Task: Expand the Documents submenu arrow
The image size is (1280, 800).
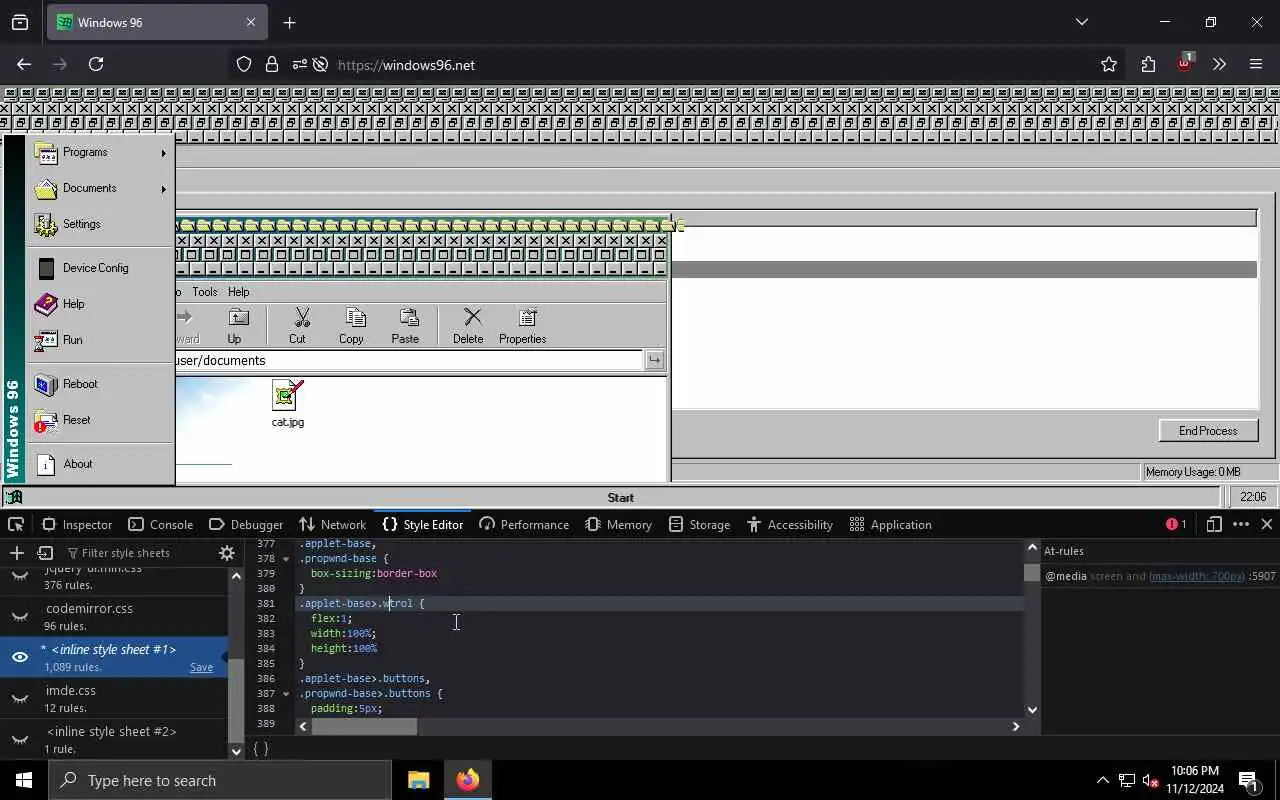Action: (x=163, y=189)
